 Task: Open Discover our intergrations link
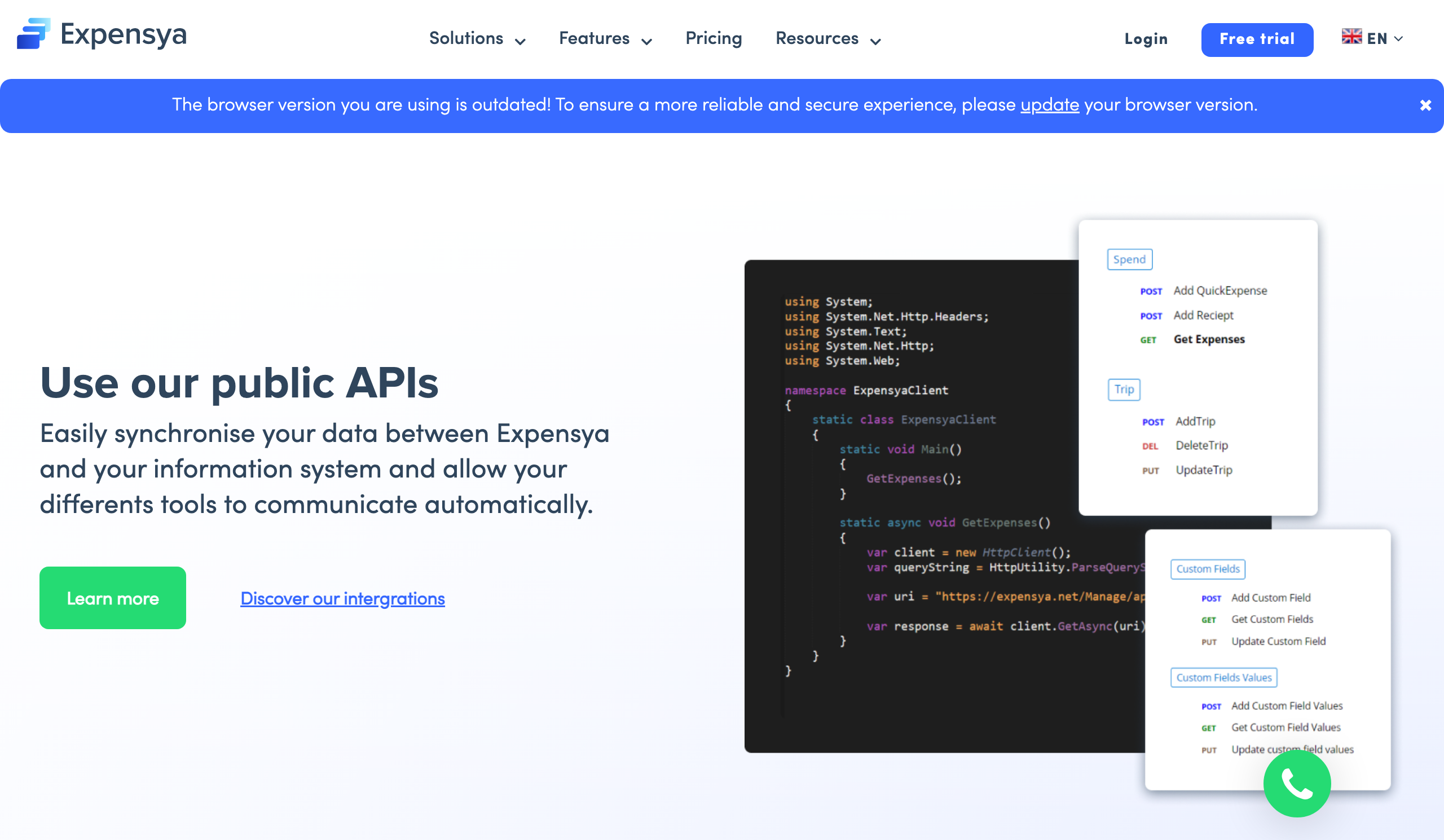342,598
